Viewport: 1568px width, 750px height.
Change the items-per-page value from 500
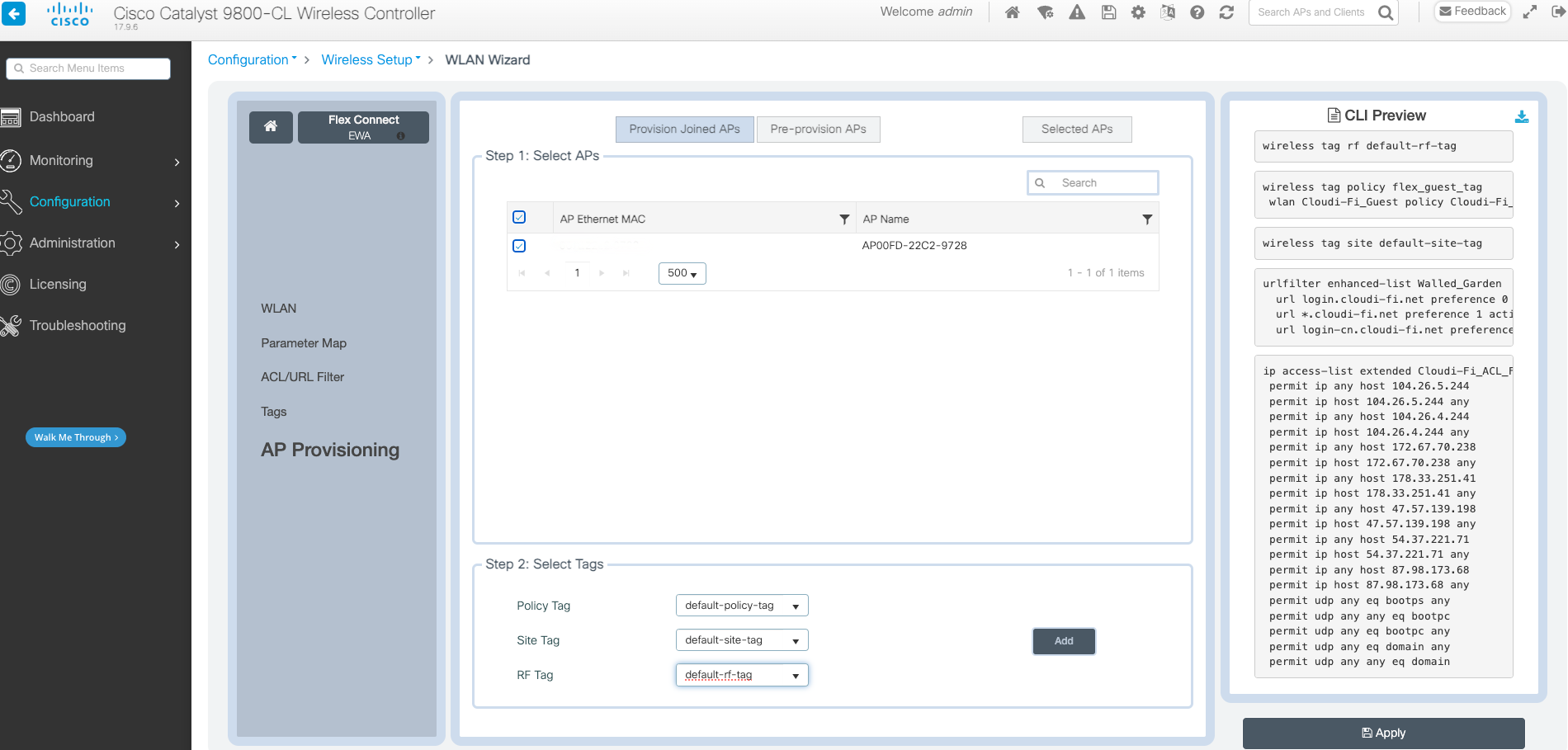pos(682,272)
